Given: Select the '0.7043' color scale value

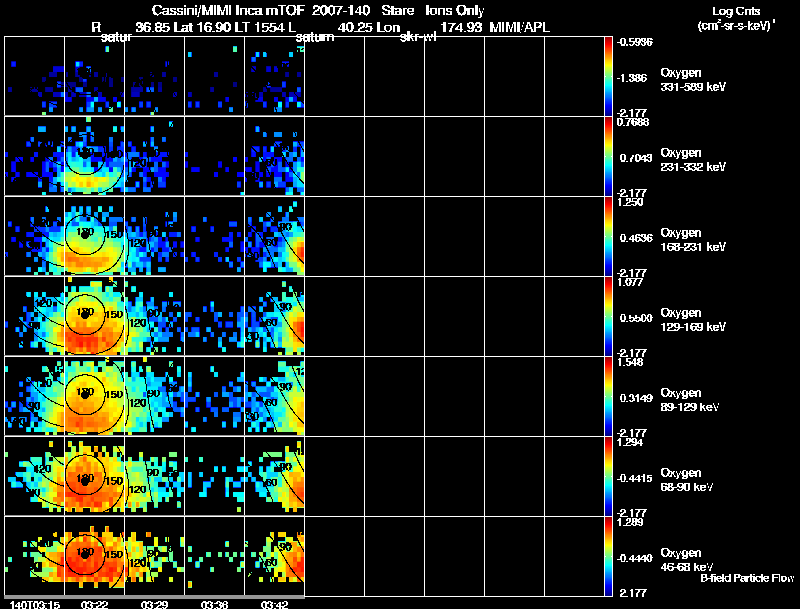Looking at the screenshot, I should (636, 158).
